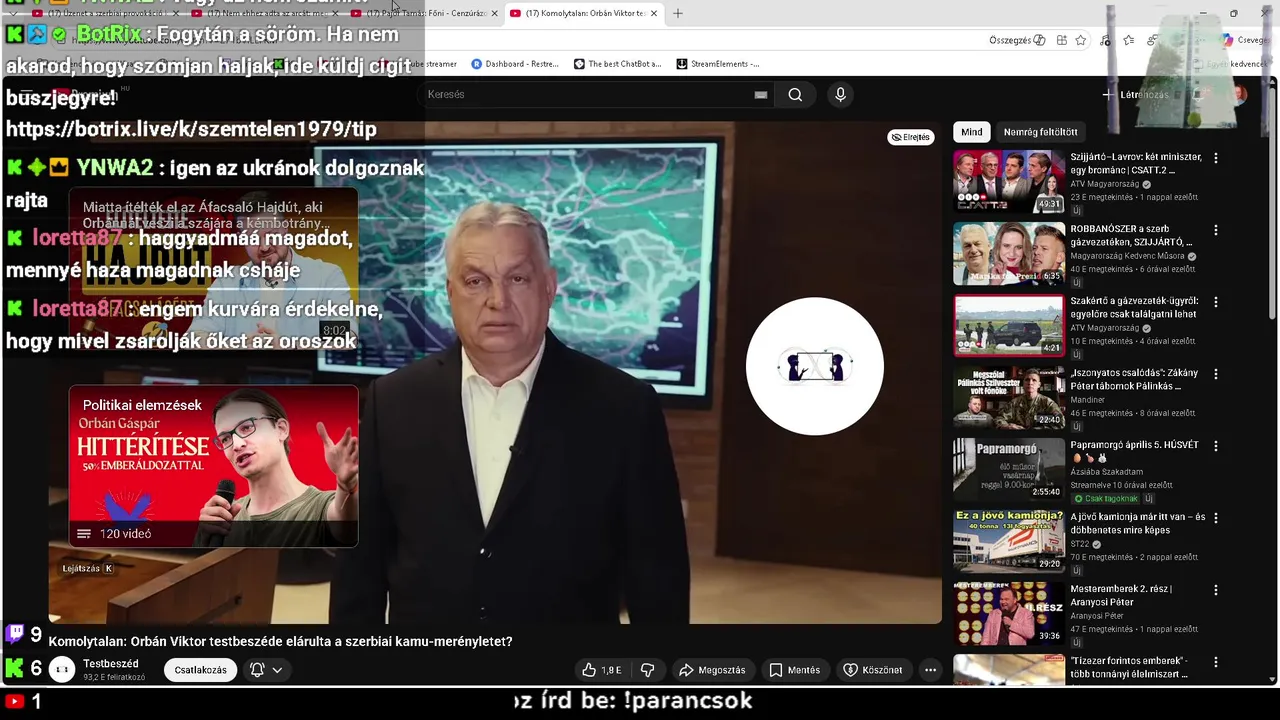Viewport: 1280px width, 720px height.
Task: Select the Mind filter chip
Action: click(x=971, y=132)
